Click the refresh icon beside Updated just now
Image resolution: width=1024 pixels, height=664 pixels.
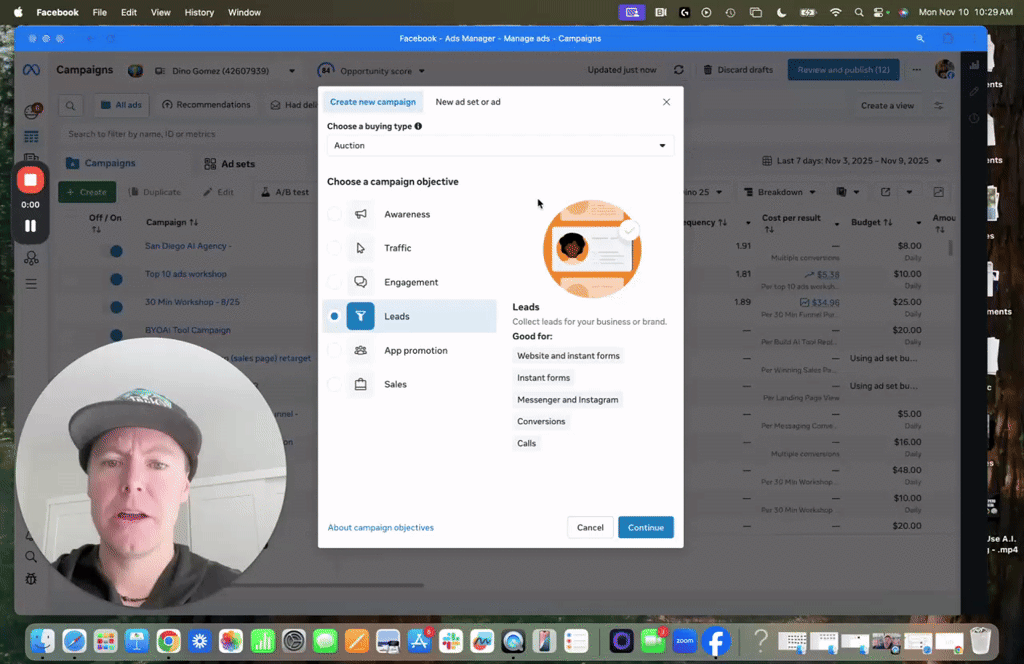pyautogui.click(x=679, y=70)
